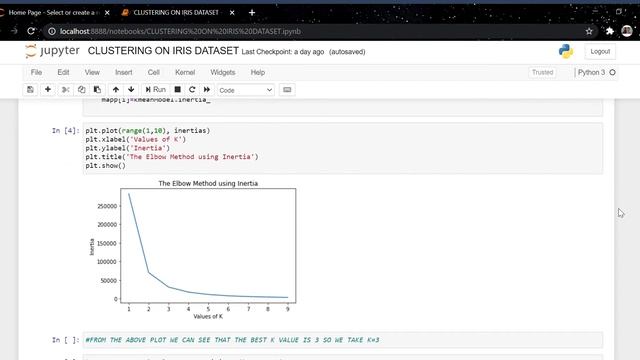
Task: Save the notebook with the floppy disk icon
Action: (x=30, y=89)
